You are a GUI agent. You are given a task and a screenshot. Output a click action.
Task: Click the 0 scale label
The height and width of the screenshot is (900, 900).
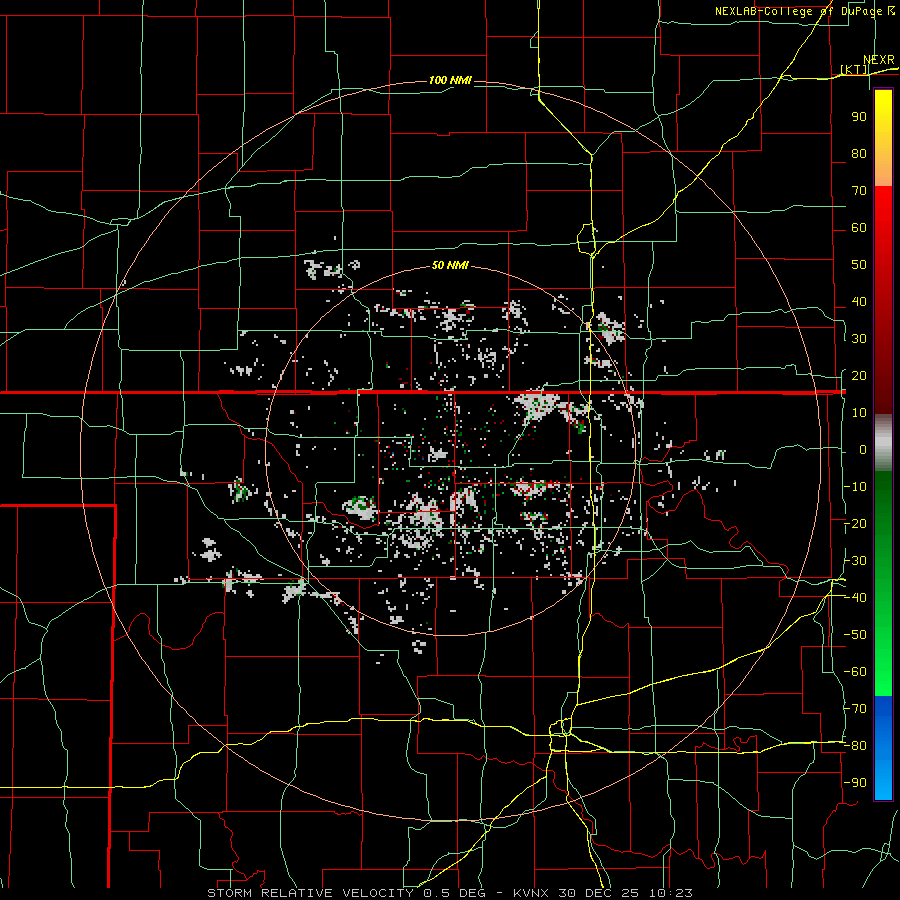click(x=863, y=449)
